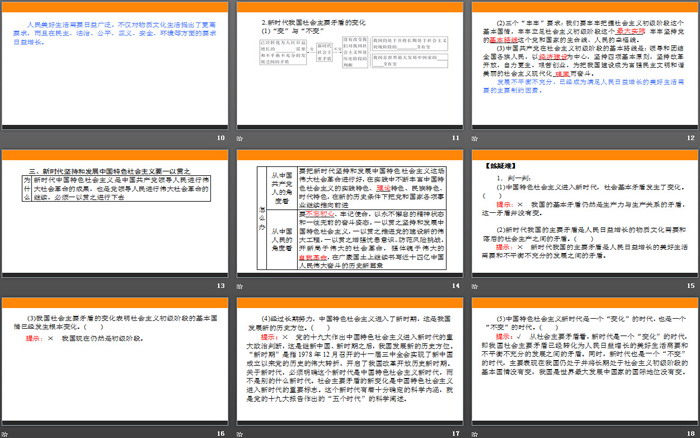This screenshot has width=700, height=438.
Task: Select slide 11 with the “变”与“不变” diagram
Action: [349, 64]
